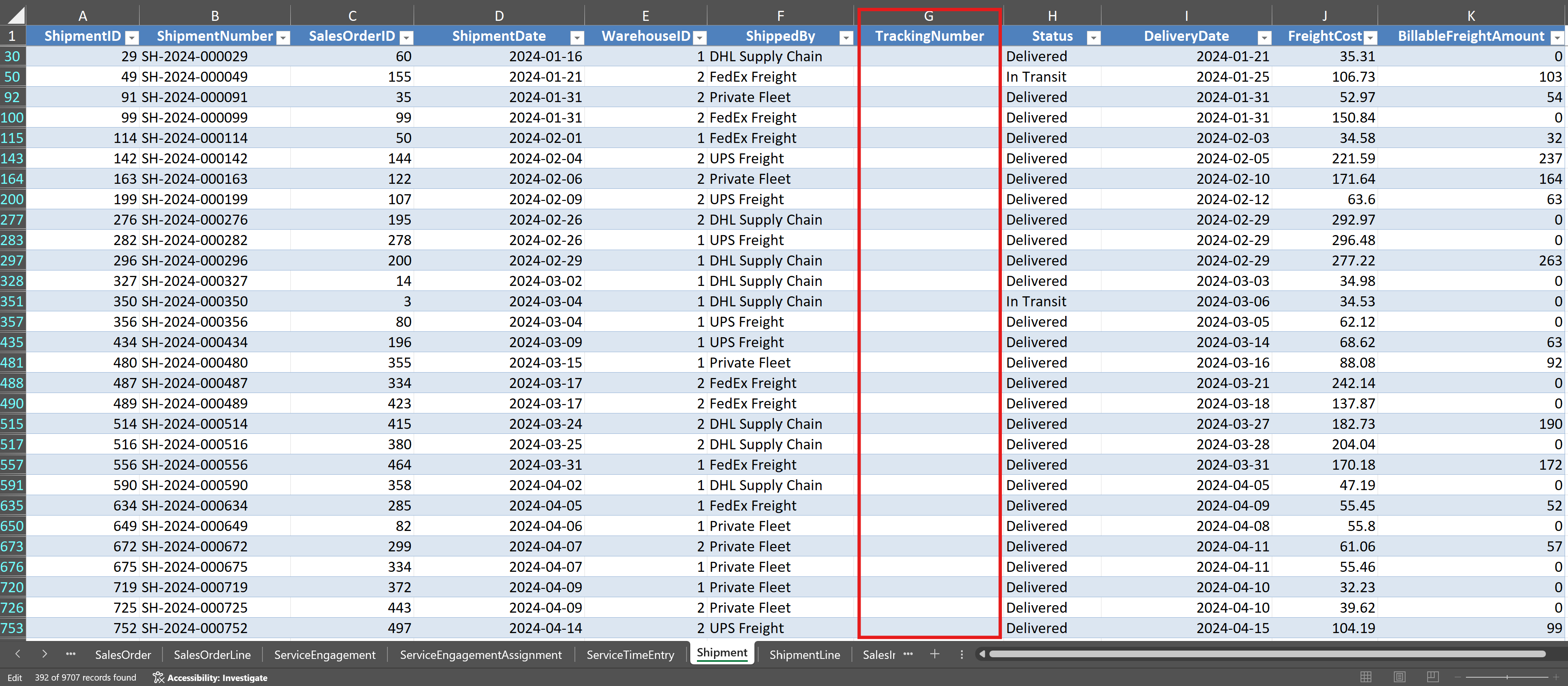Image resolution: width=1568 pixels, height=686 pixels.
Task: Open the WarehouseID filter dropdown
Action: 700,38
